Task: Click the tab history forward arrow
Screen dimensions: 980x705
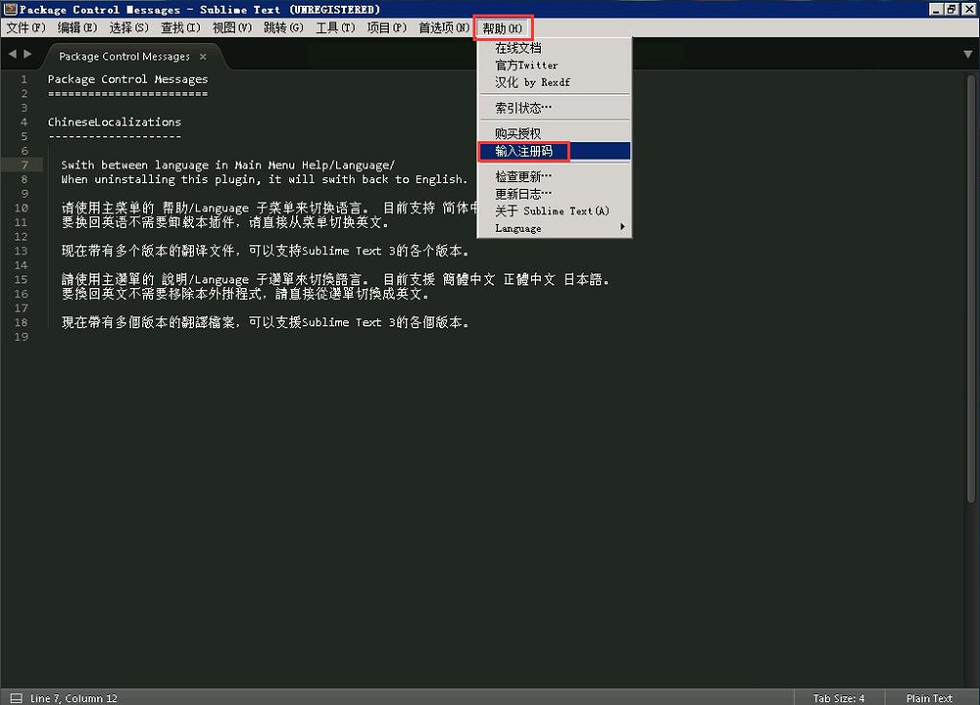Action: pyautogui.click(x=28, y=54)
